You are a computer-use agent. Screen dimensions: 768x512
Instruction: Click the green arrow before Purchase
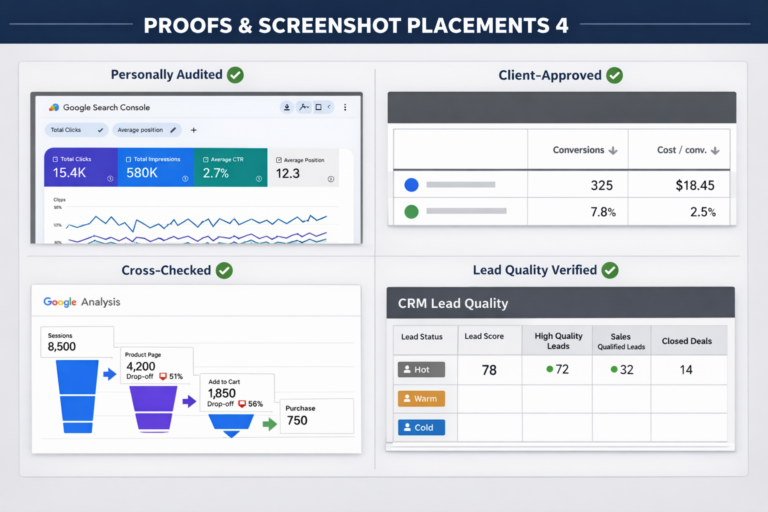270,423
